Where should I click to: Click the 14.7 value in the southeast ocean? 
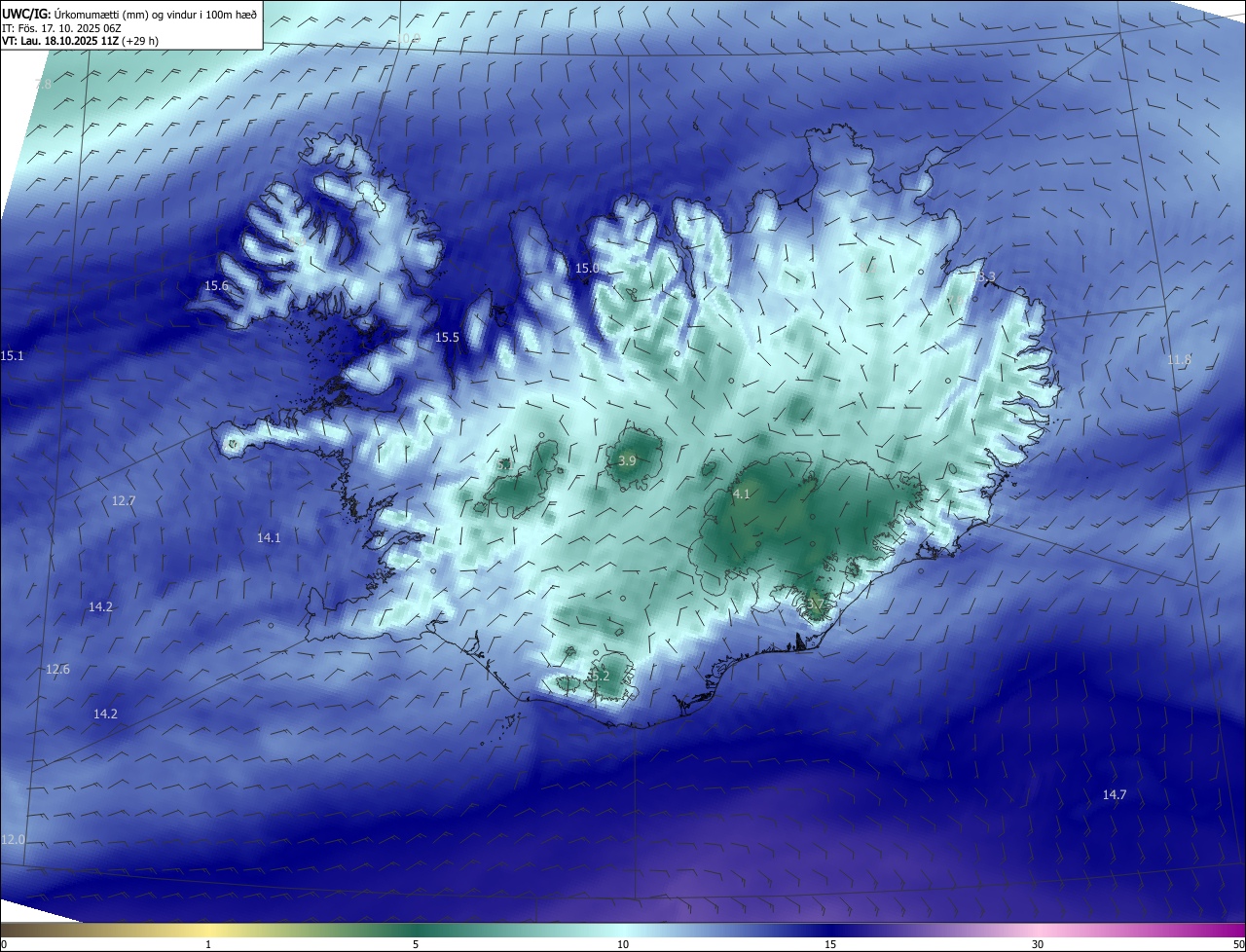coord(1115,795)
